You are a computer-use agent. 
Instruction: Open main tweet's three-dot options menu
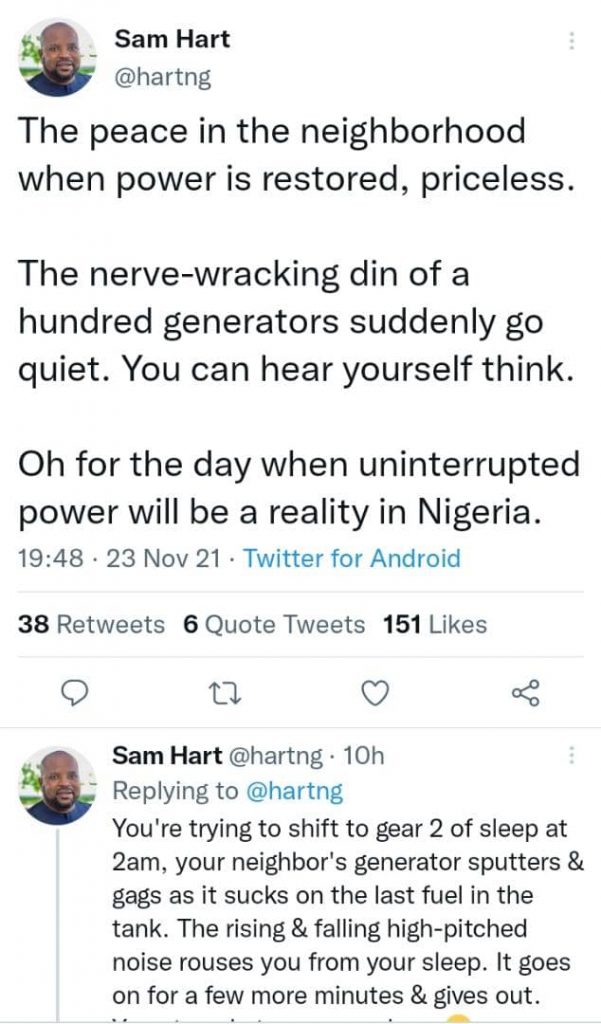[x=571, y=41]
